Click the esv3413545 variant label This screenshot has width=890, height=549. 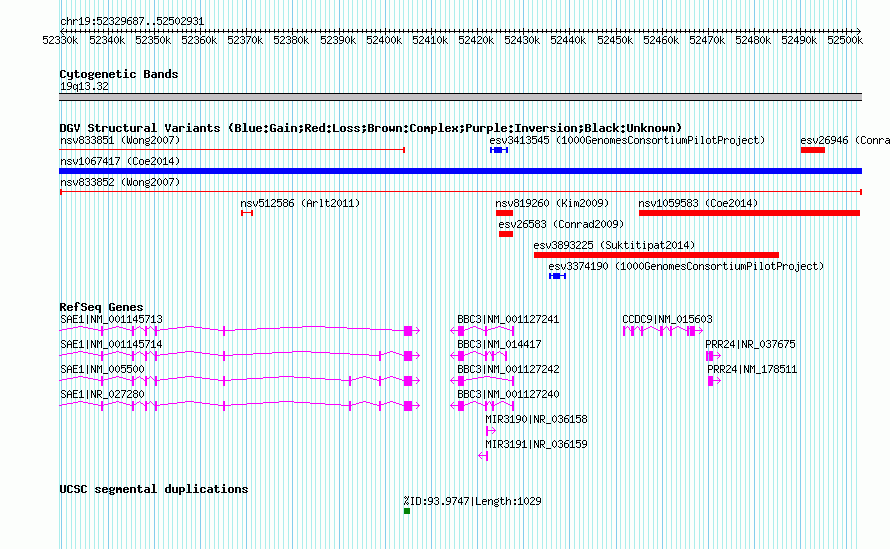point(627,140)
